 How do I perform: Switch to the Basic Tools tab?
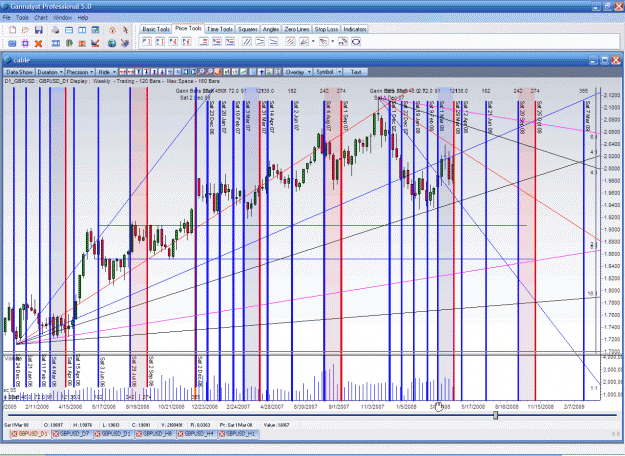156,29
